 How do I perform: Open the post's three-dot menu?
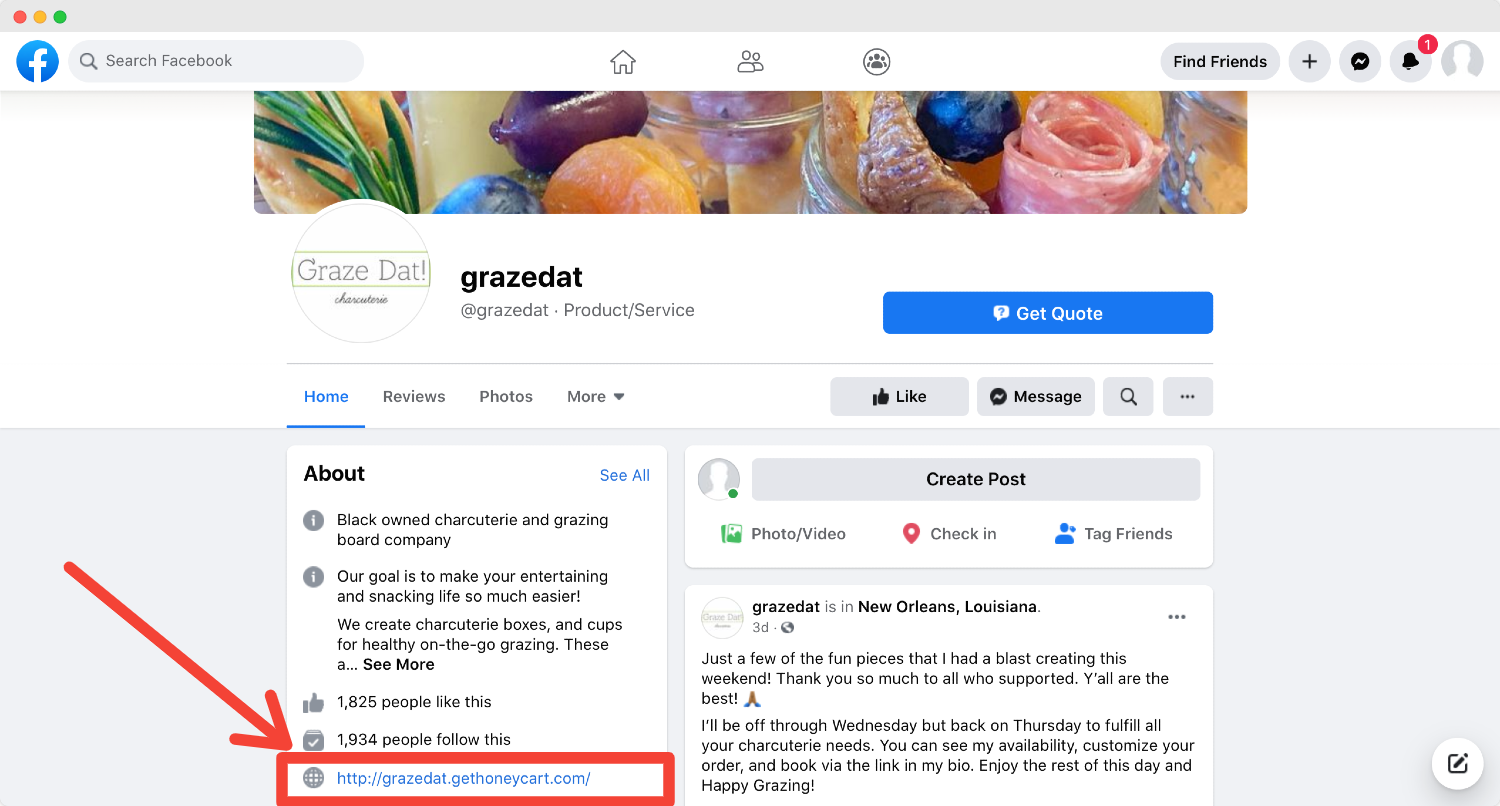tap(1177, 617)
